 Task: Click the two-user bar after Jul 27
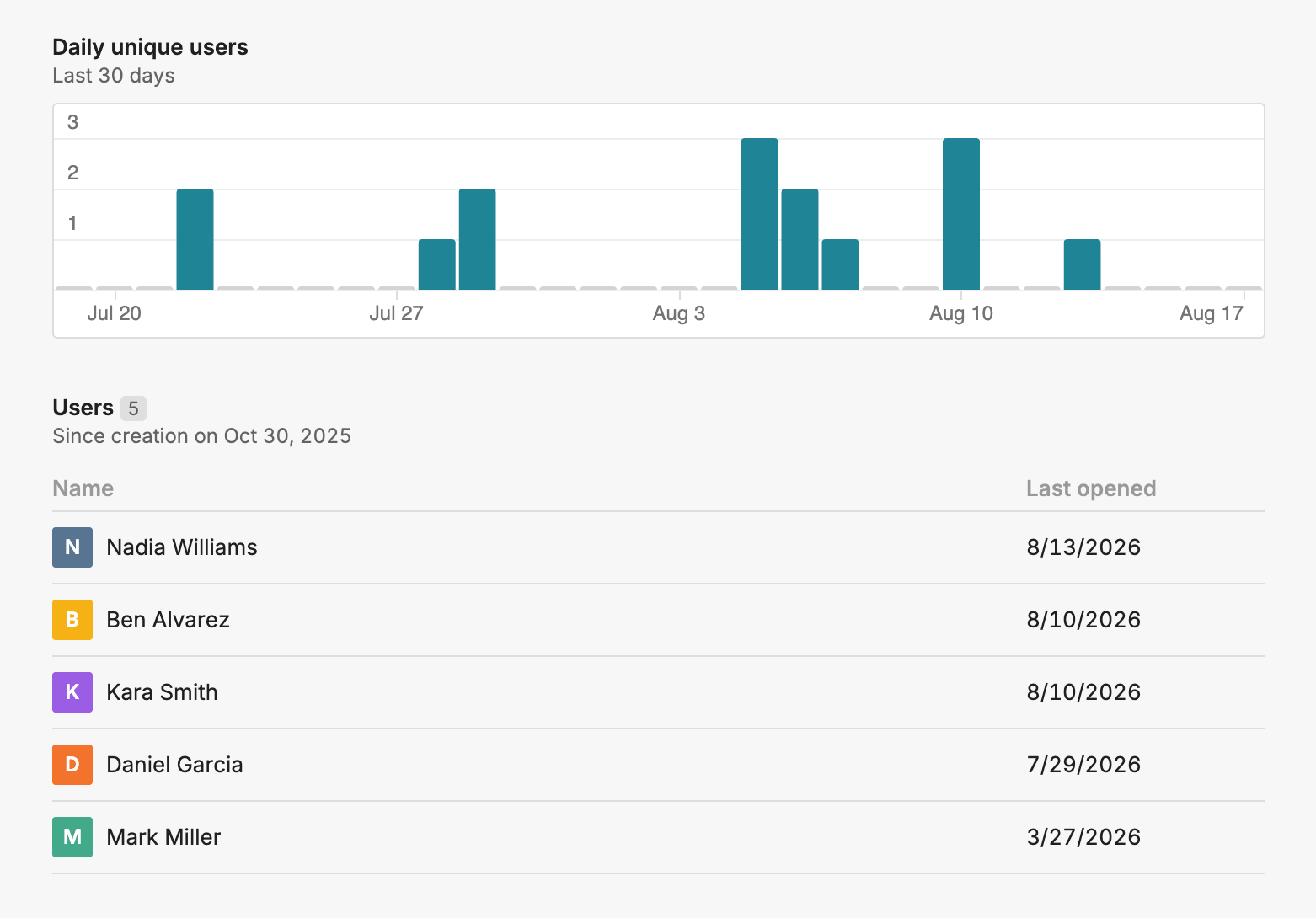click(478, 239)
